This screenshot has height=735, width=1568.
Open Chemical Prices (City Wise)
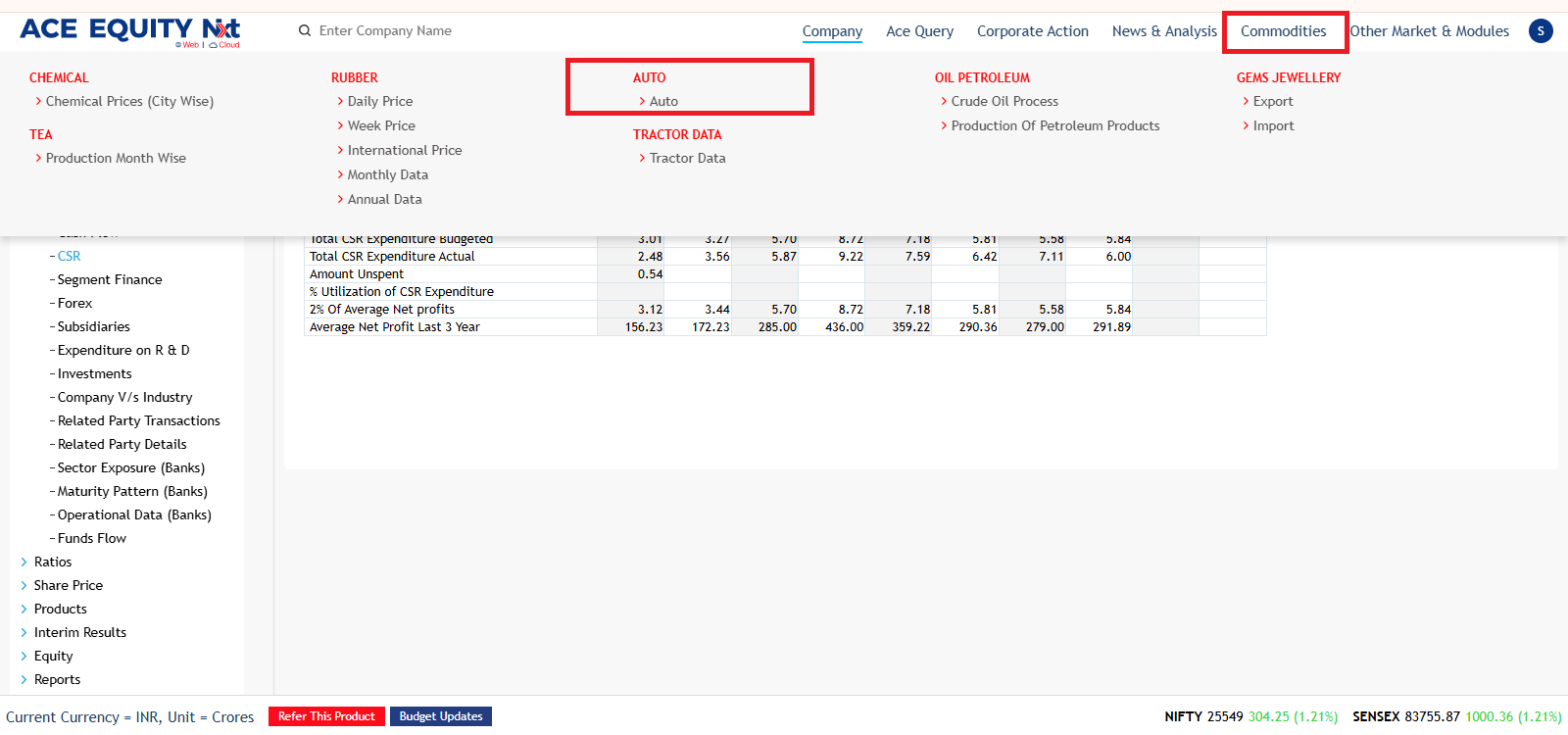click(129, 101)
